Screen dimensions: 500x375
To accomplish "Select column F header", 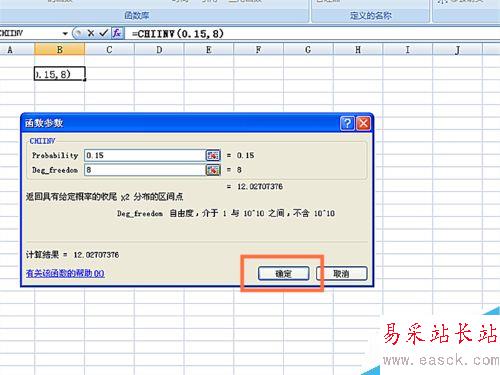I will click(x=258, y=50).
